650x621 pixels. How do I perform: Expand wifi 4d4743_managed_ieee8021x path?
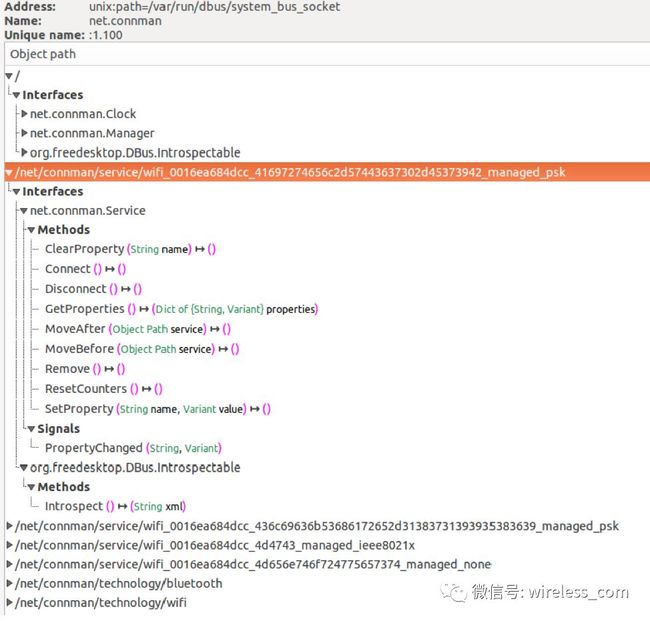[9, 545]
